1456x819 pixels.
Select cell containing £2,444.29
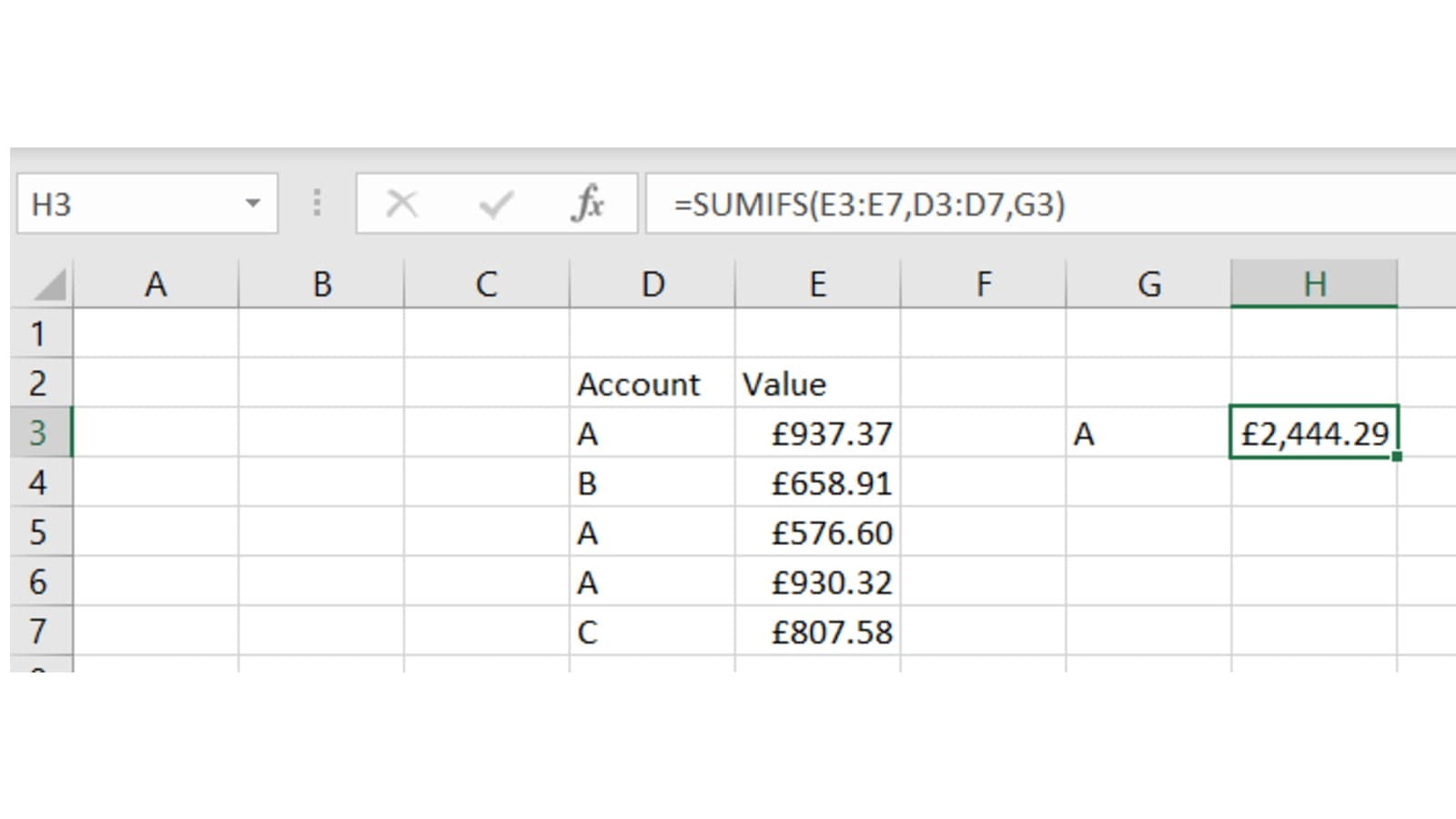(1313, 433)
